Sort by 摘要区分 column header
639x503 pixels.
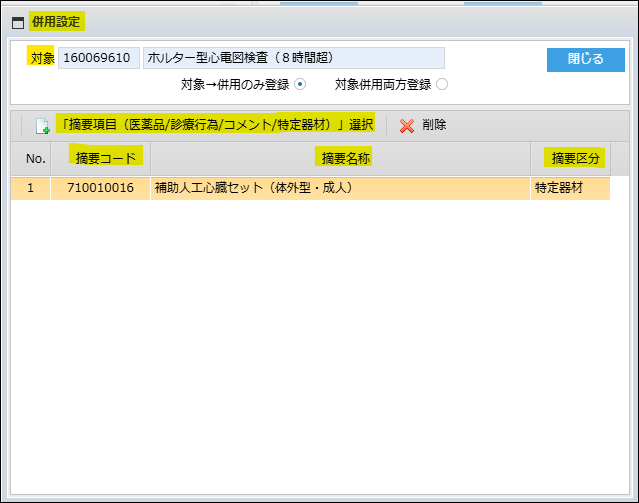(x=571, y=159)
